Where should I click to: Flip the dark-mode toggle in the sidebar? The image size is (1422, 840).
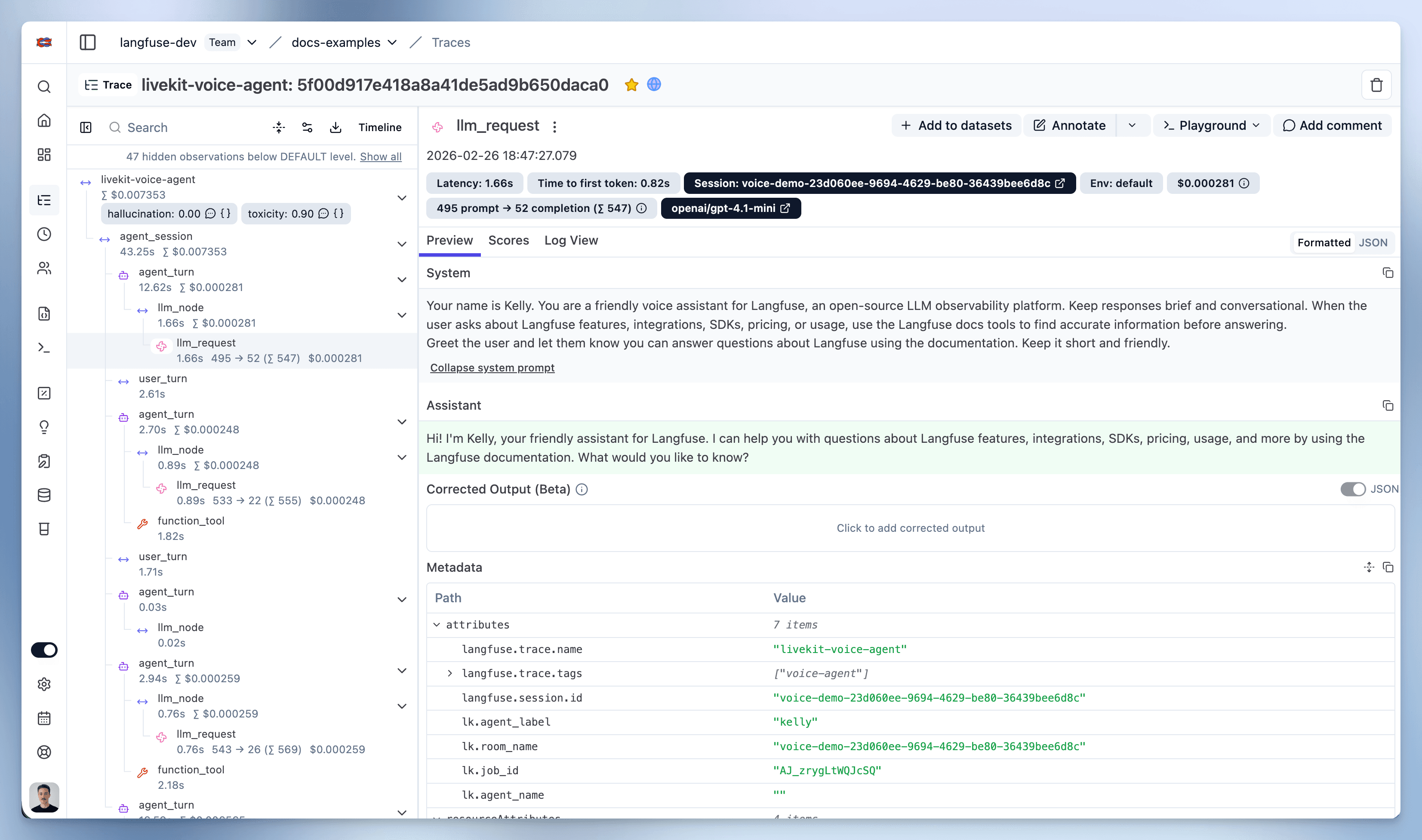pyautogui.click(x=44, y=650)
